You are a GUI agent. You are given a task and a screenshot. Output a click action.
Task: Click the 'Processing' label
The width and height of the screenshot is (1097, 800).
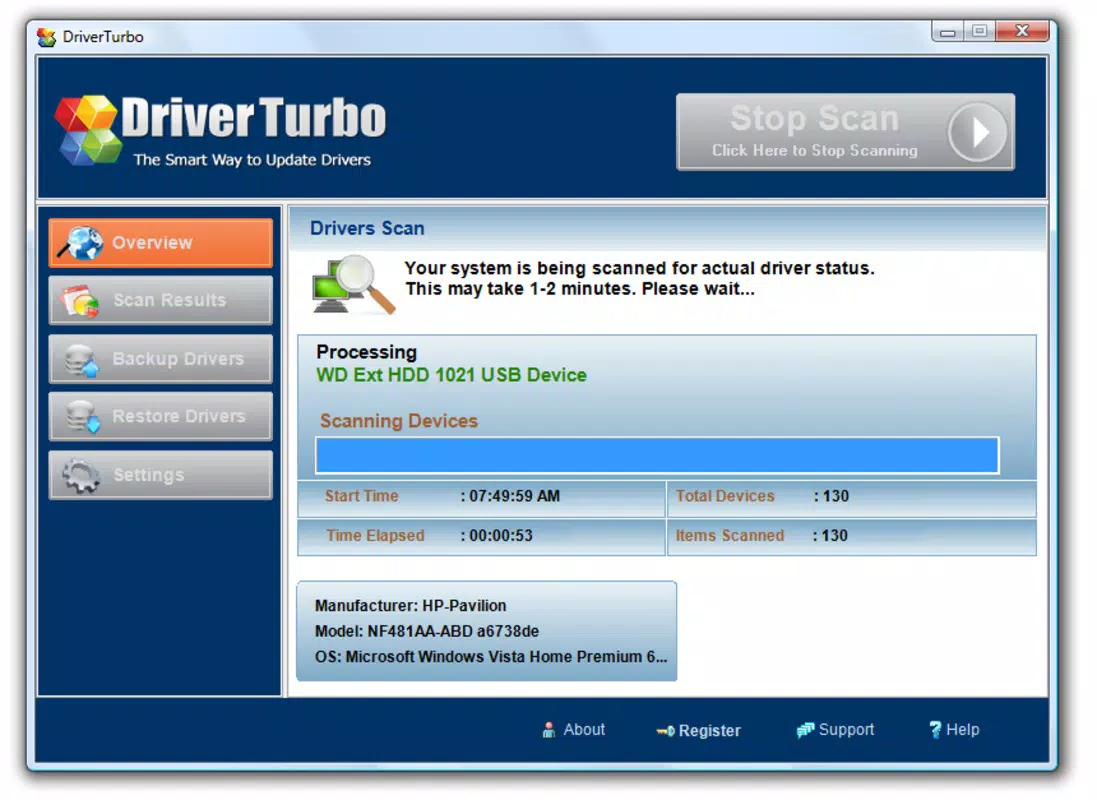367,352
